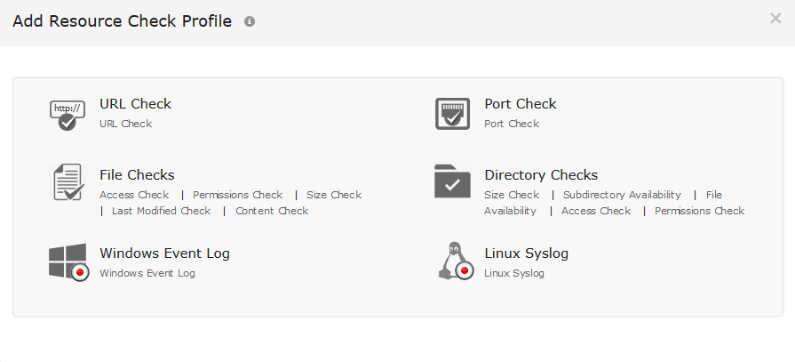Select File Permissions Check link
The width and height of the screenshot is (795, 362).
tap(237, 195)
